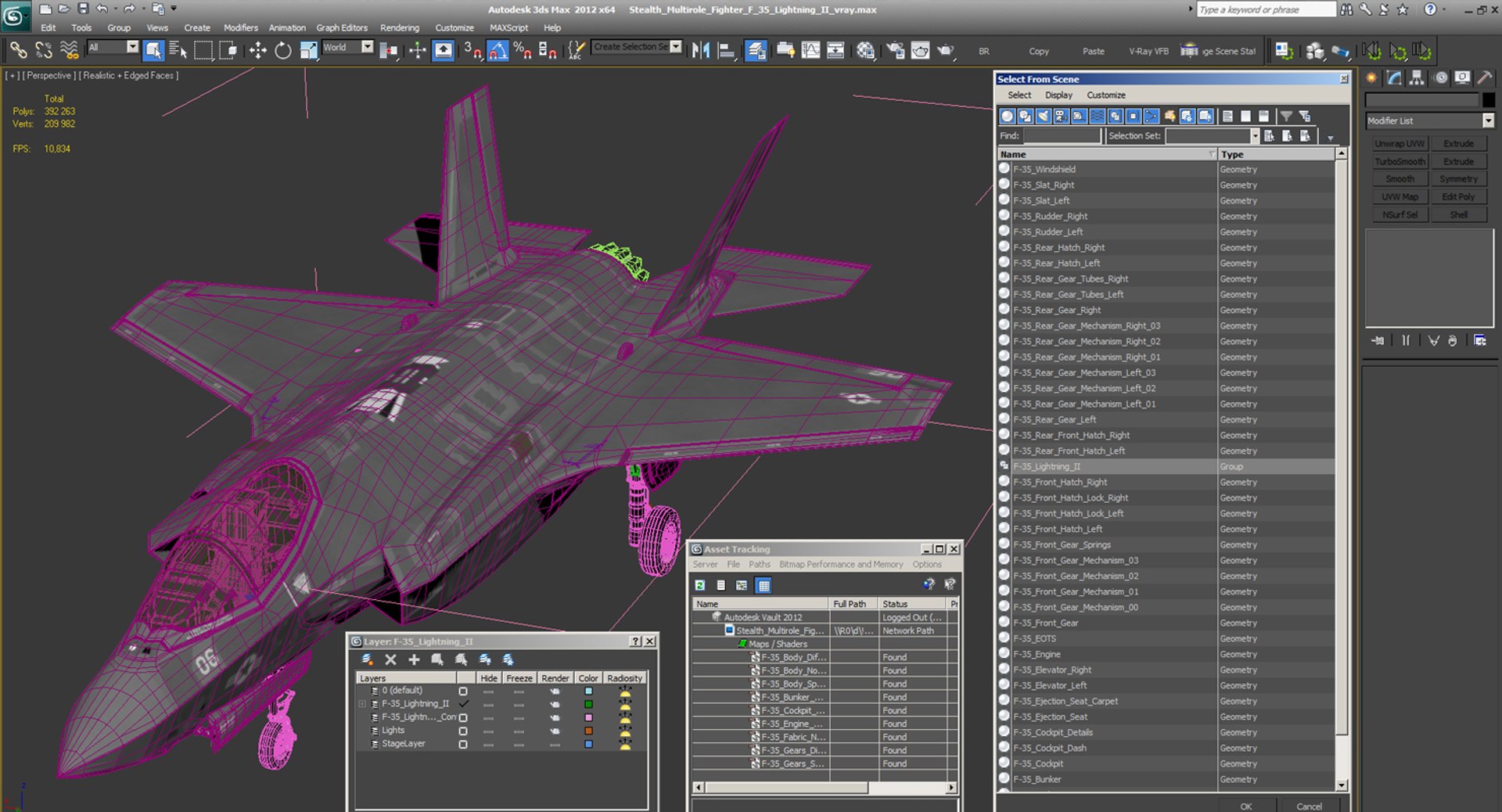The height and width of the screenshot is (812, 1502).
Task: Open Select by Name tool
Action: pyautogui.click(x=178, y=51)
